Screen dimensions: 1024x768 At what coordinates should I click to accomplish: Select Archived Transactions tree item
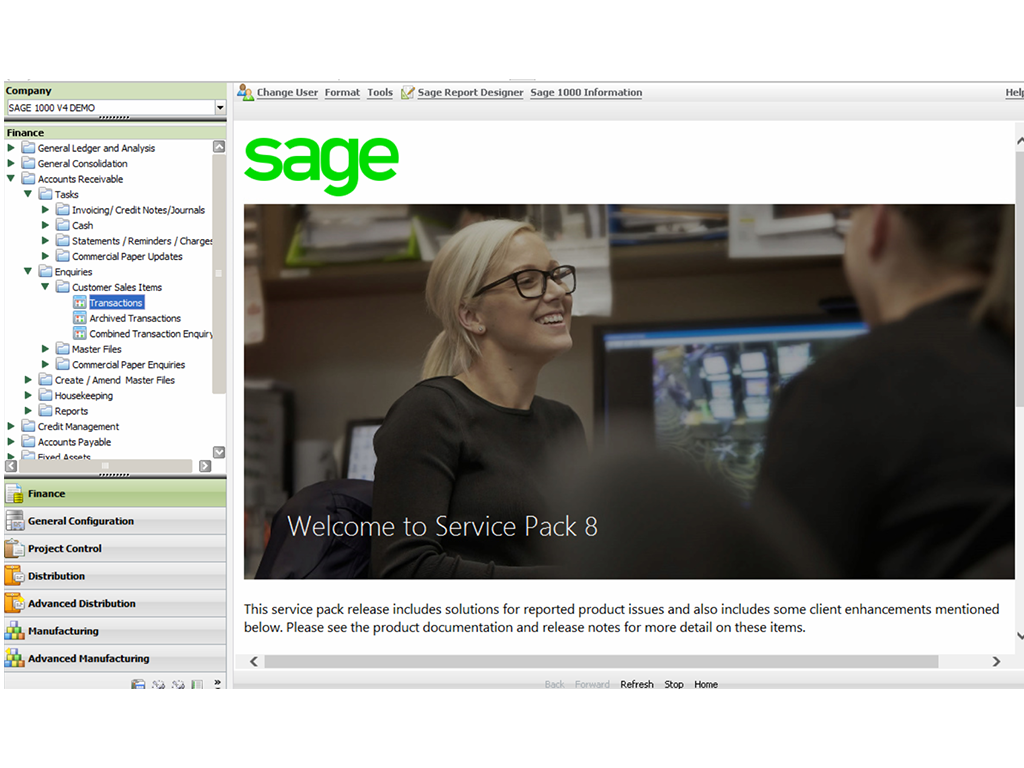coord(135,318)
